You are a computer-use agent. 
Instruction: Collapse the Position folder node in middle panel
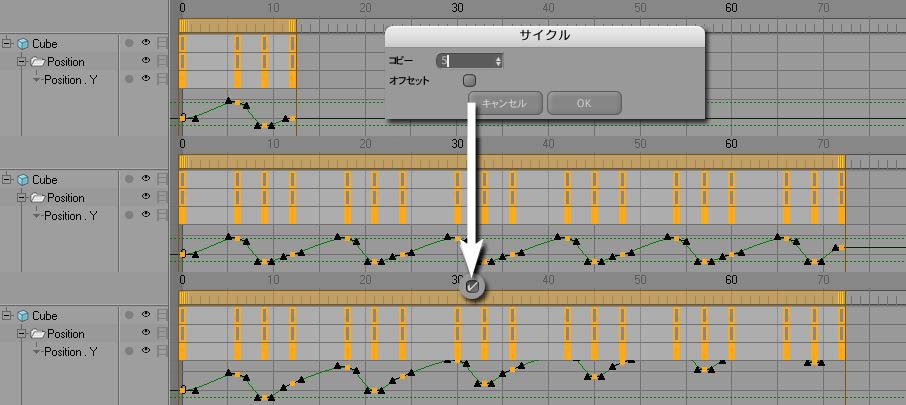point(23,198)
